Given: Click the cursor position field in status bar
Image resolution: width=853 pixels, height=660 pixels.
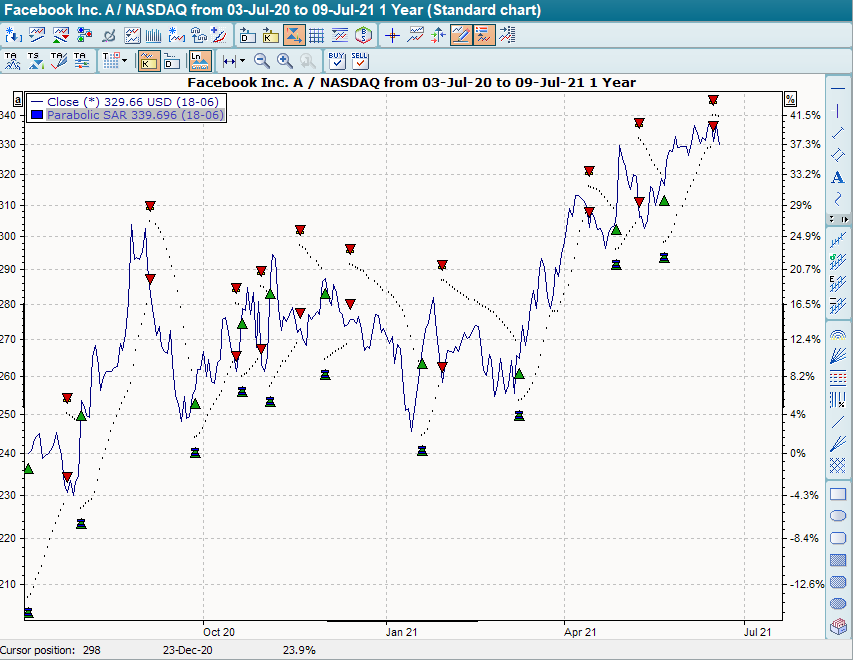Looking at the screenshot, I should [x=90, y=650].
